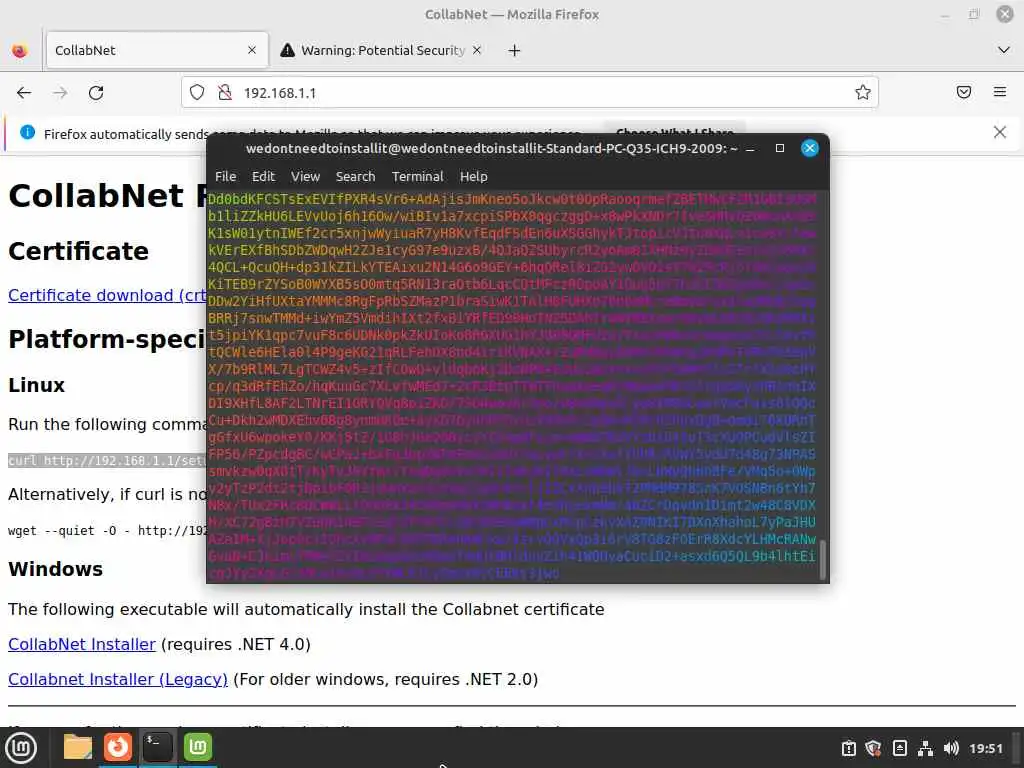1024x768 pixels.
Task: Open the volume speaker tray icon
Action: [x=952, y=748]
